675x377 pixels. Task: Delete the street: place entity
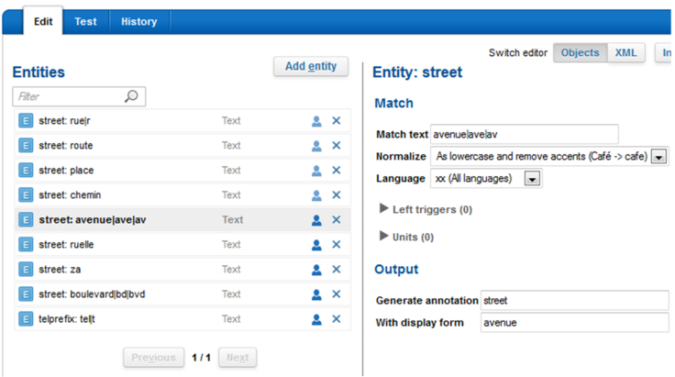click(336, 170)
